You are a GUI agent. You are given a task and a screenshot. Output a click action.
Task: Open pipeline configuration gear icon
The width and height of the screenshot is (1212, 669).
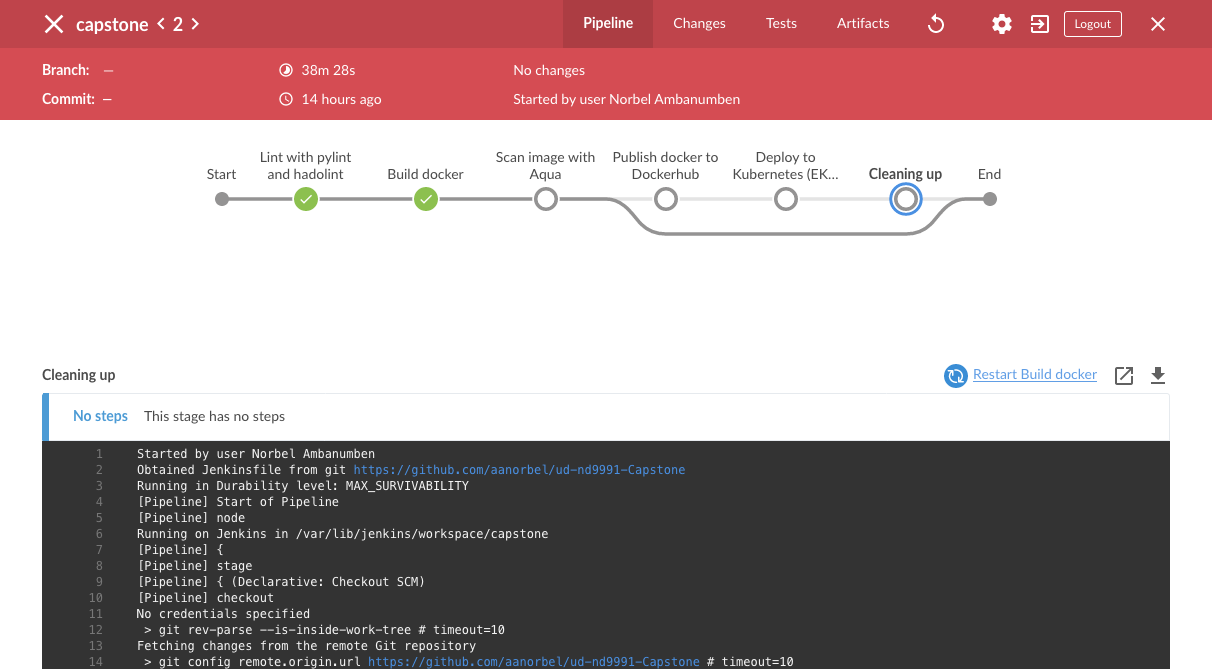click(1001, 24)
